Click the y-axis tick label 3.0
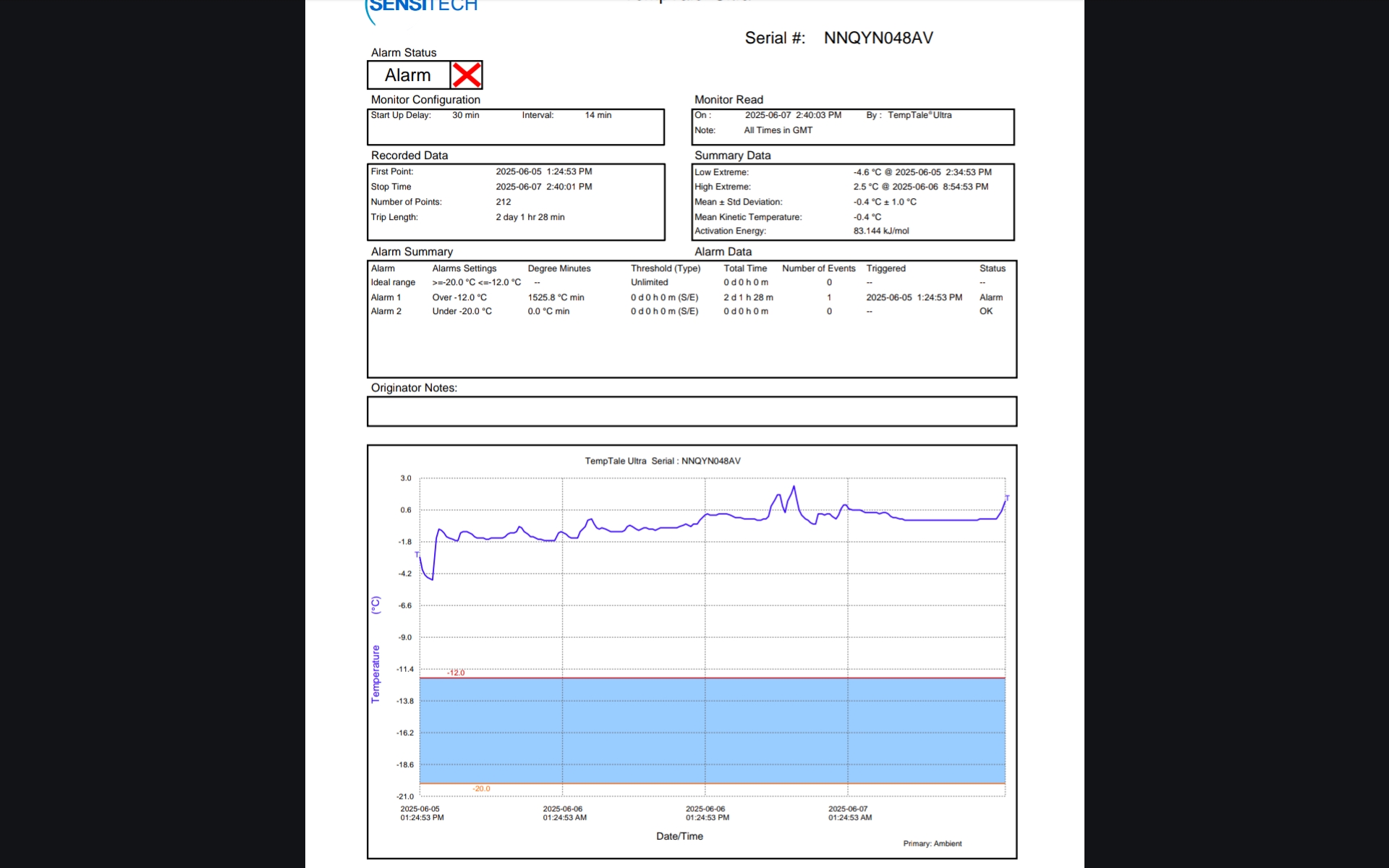The height and width of the screenshot is (868, 1389). point(406,478)
